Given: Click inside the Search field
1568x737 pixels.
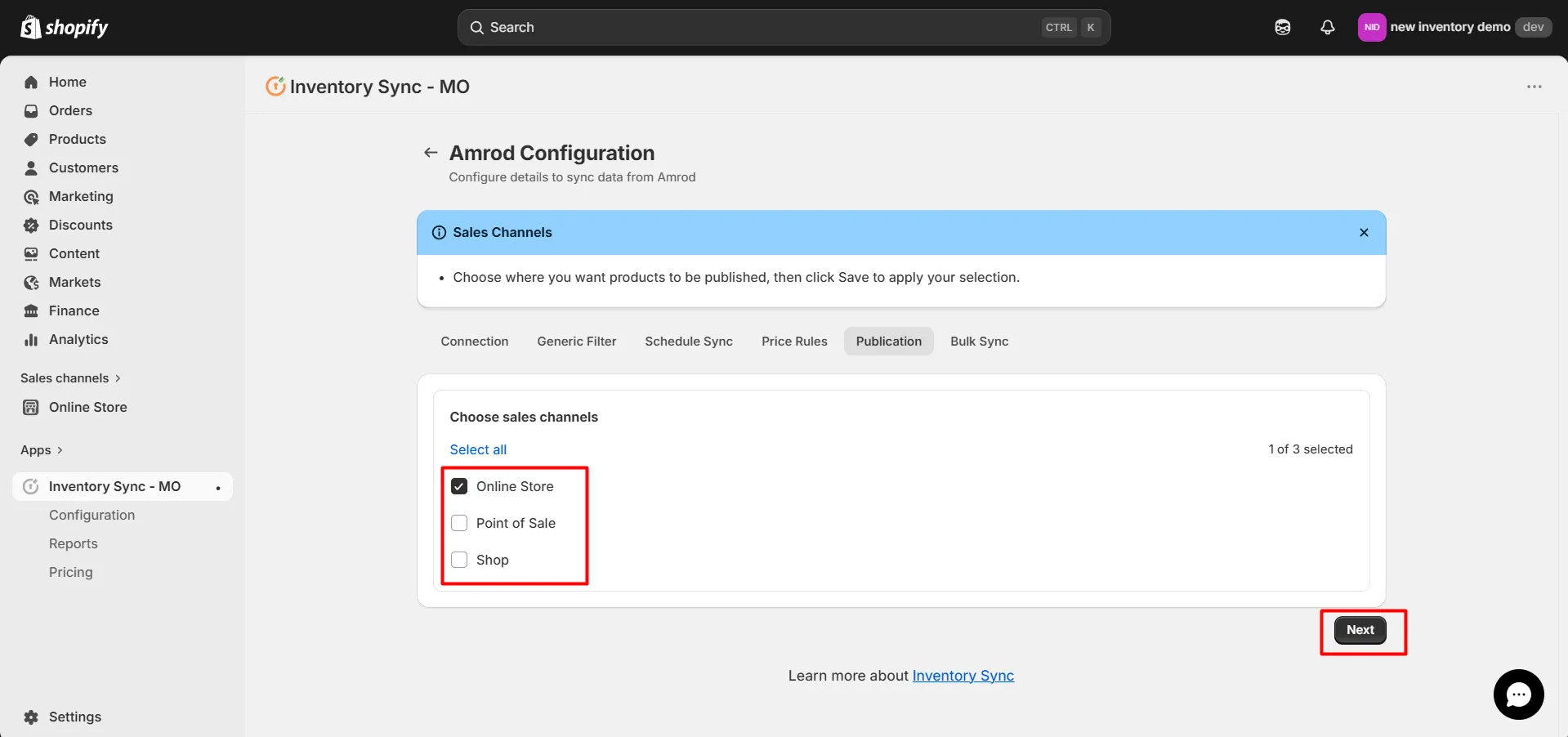Looking at the screenshot, I should (x=735, y=27).
